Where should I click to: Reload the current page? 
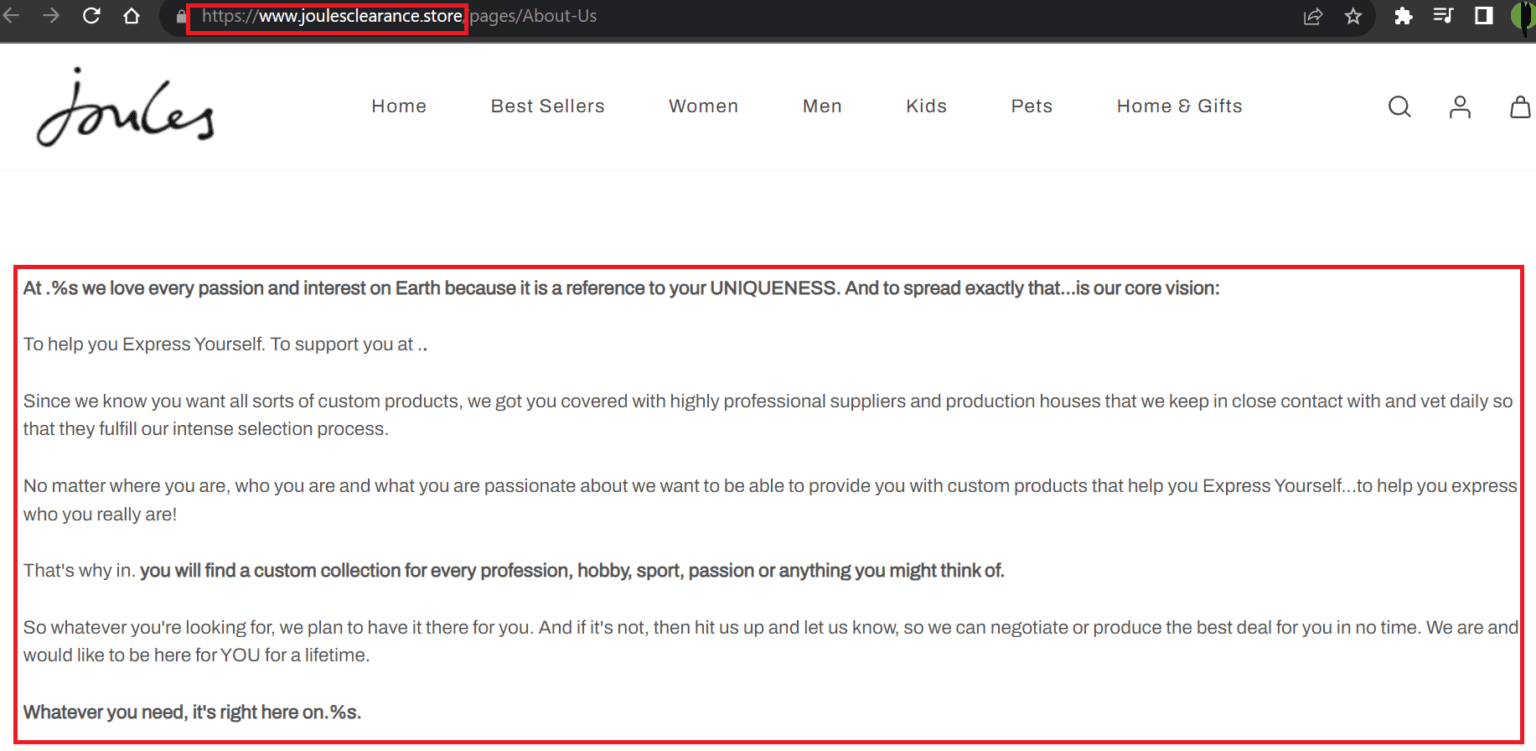pyautogui.click(x=91, y=16)
